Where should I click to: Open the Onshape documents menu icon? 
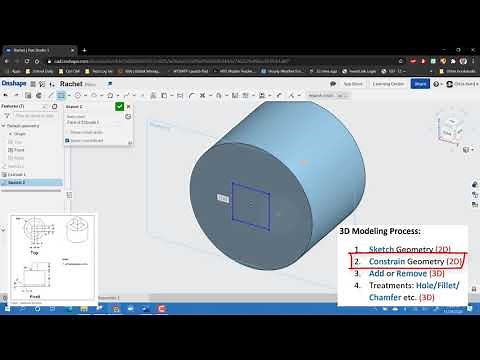click(x=33, y=84)
